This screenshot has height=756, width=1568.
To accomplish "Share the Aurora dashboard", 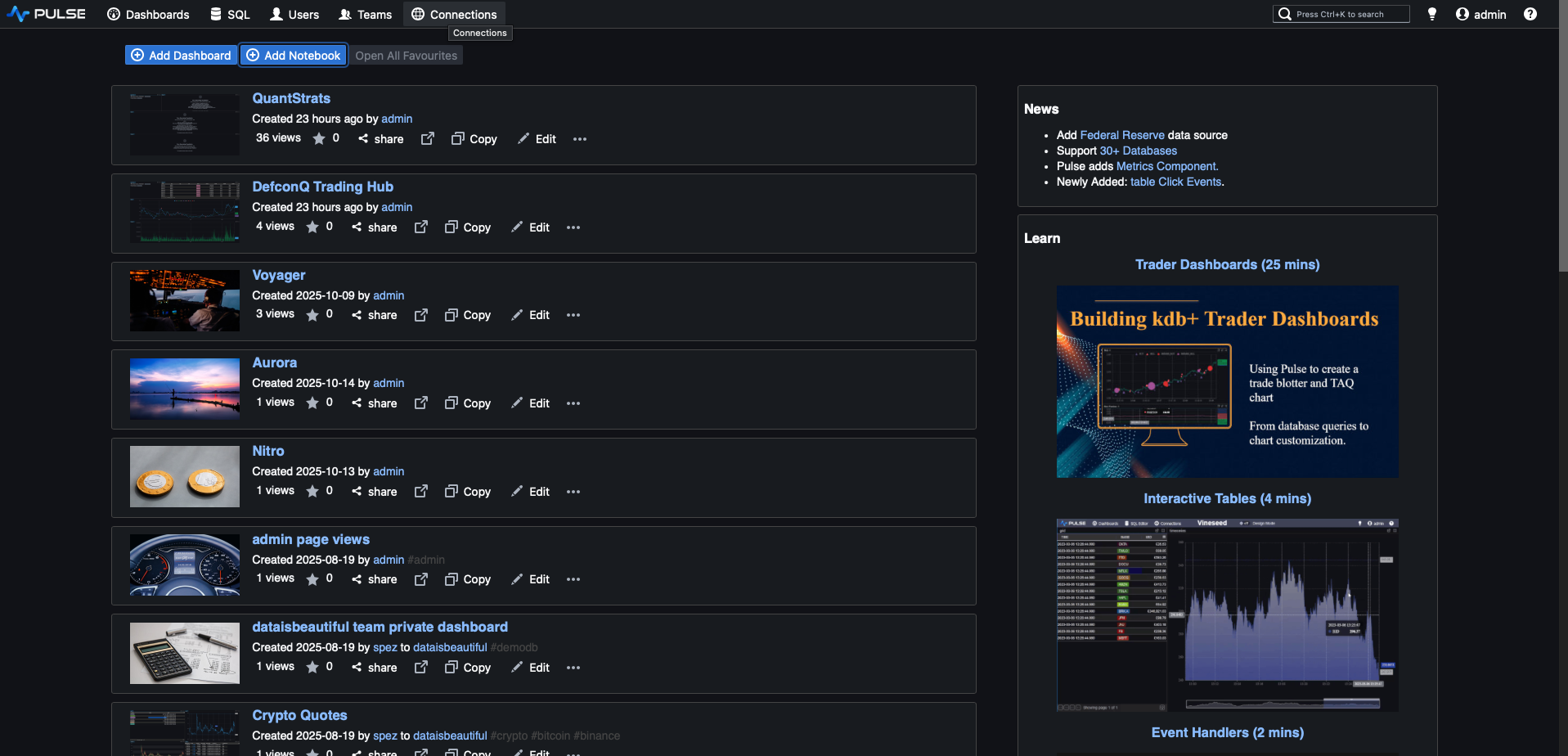I will pyautogui.click(x=374, y=403).
